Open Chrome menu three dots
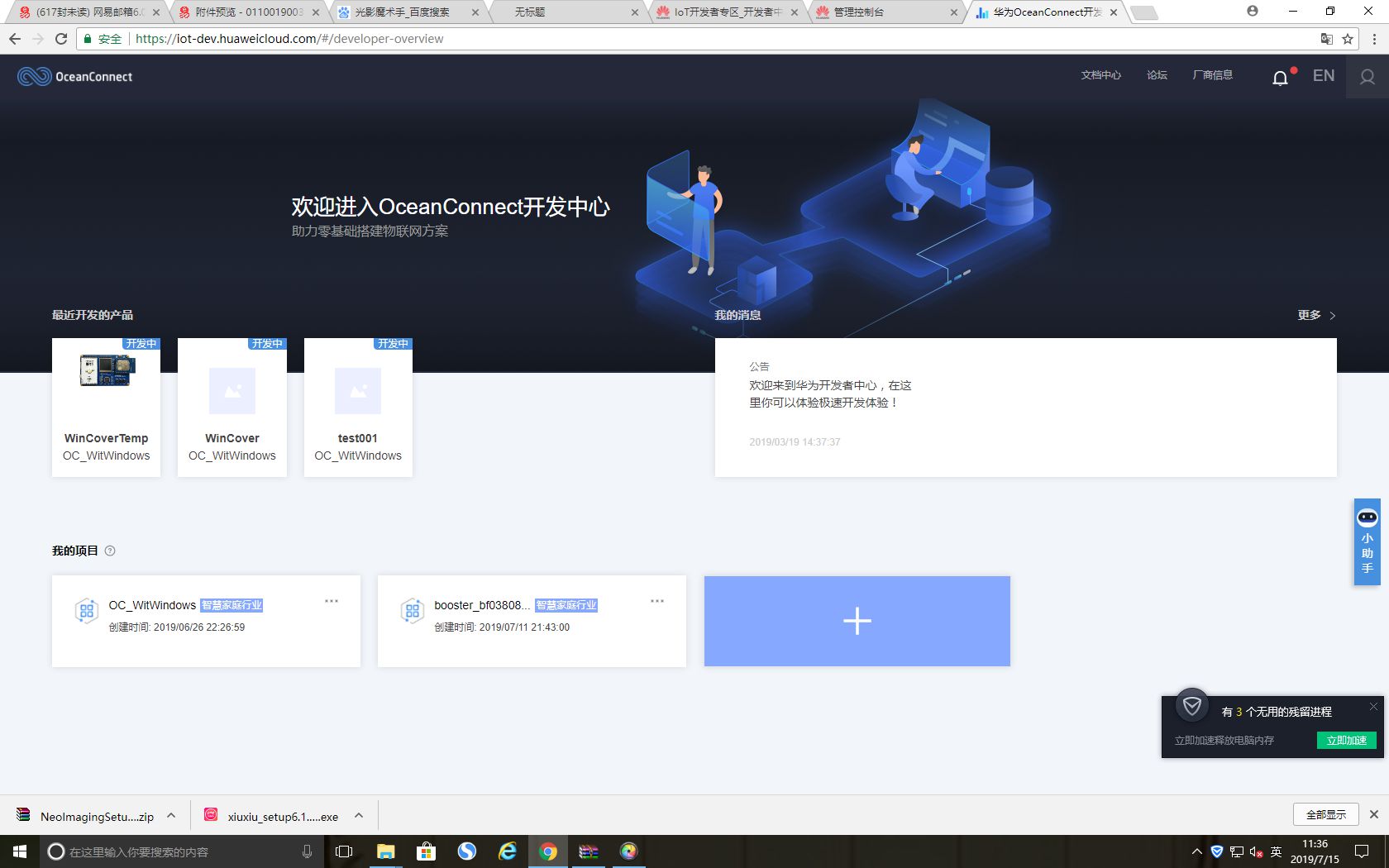This screenshot has width=1389, height=868. (x=1374, y=39)
